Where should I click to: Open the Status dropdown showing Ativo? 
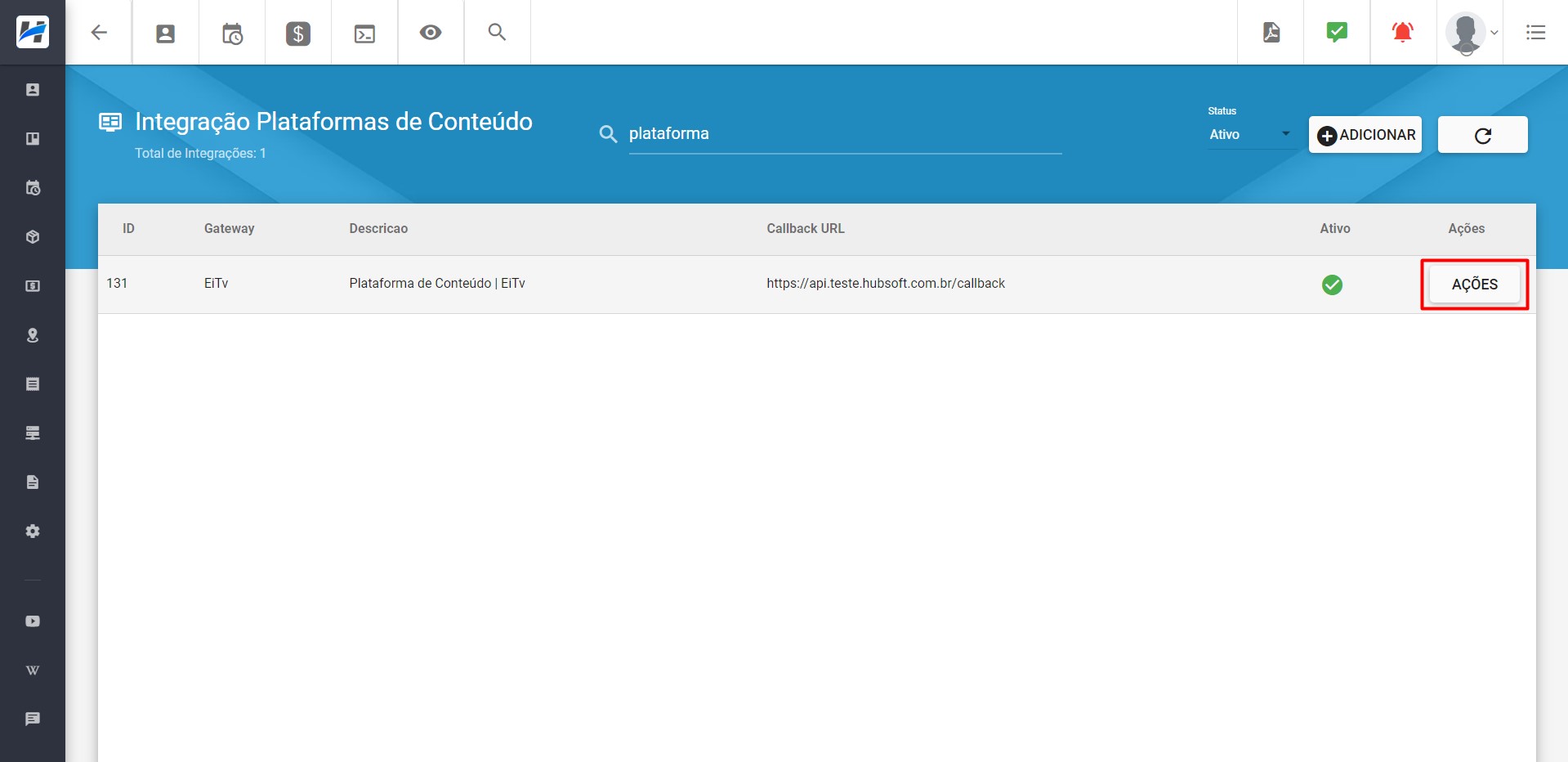tap(1250, 134)
